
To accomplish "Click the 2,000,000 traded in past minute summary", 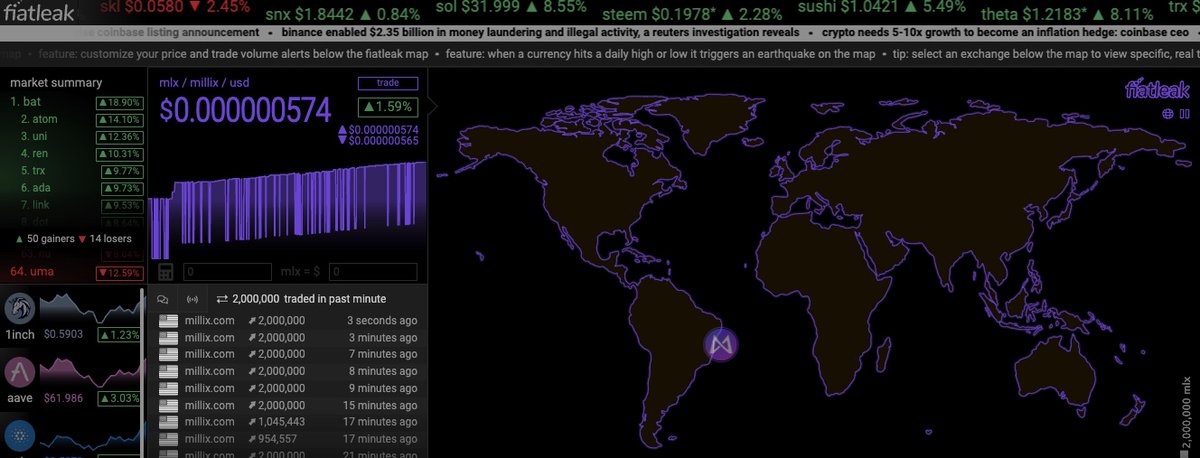I will coord(300,299).
